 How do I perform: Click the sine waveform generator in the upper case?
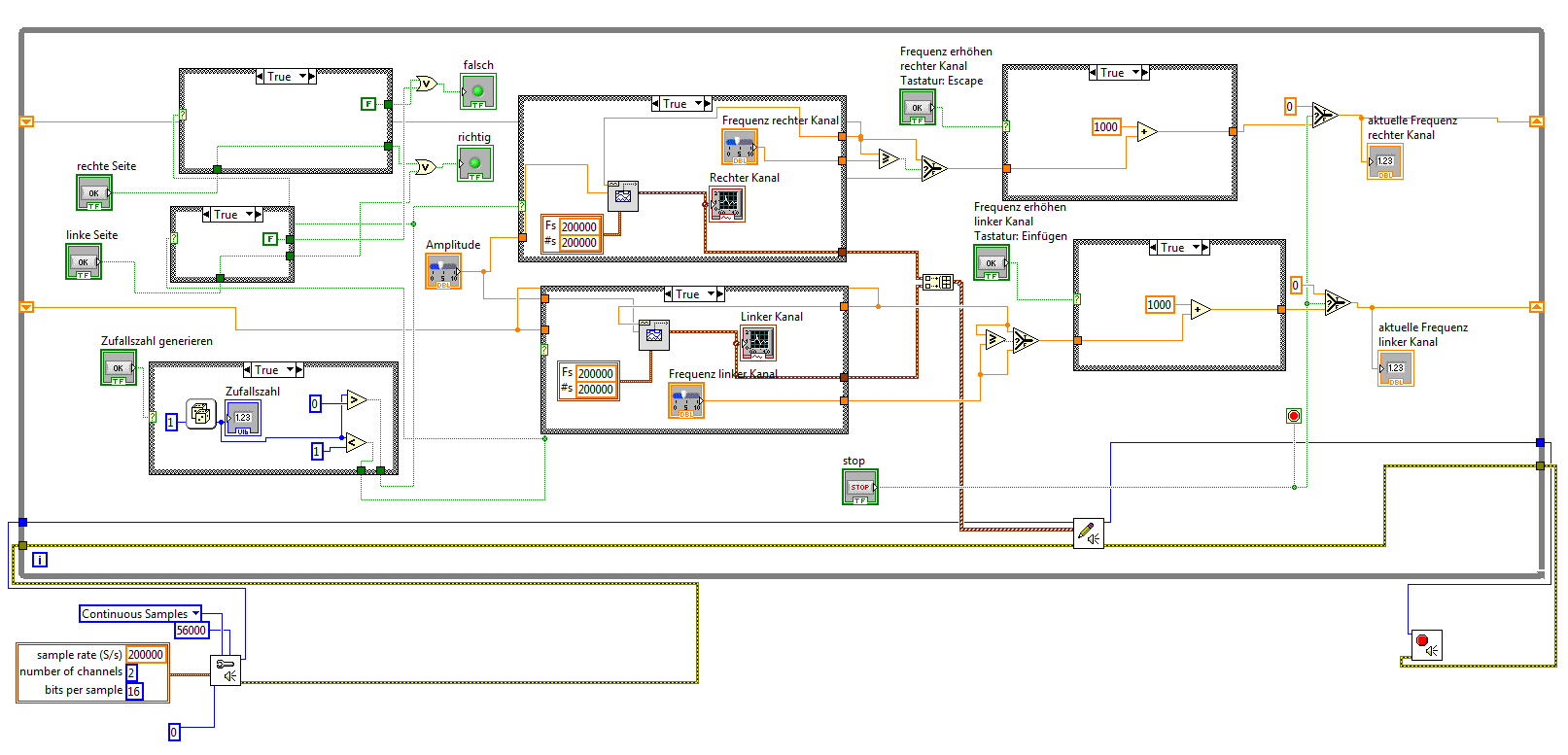pos(623,196)
